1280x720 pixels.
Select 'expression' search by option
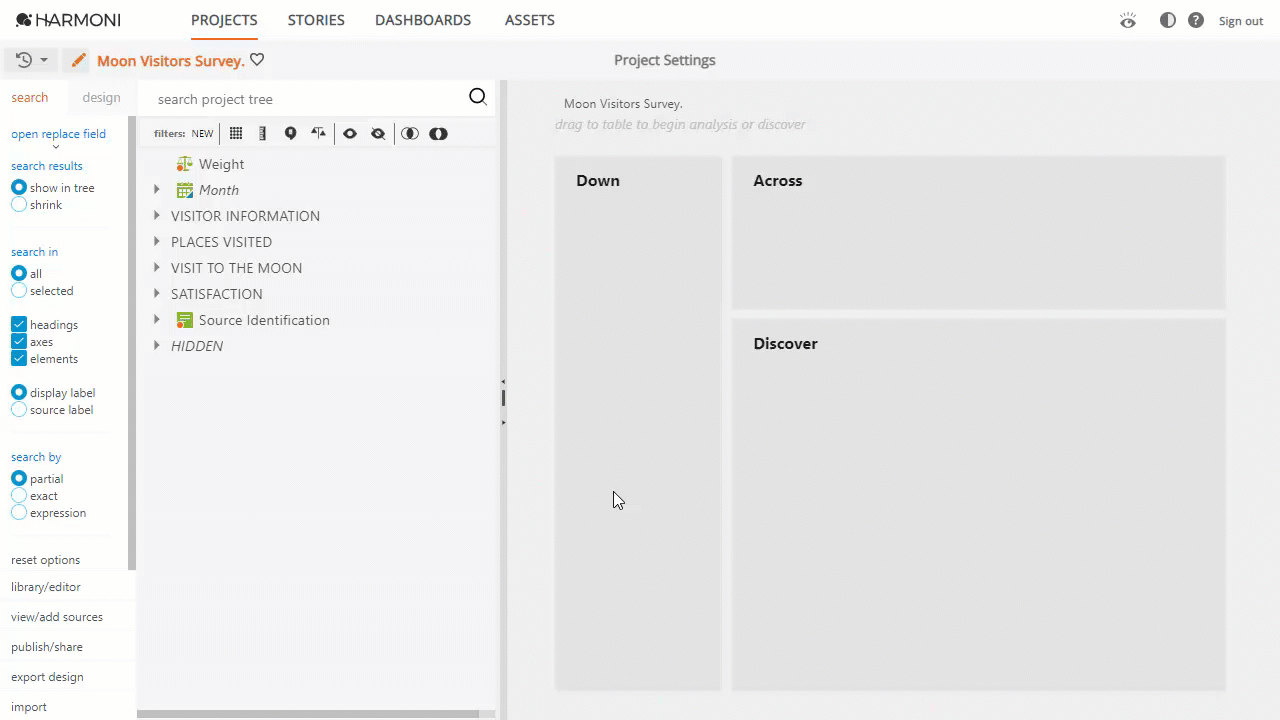[19, 512]
